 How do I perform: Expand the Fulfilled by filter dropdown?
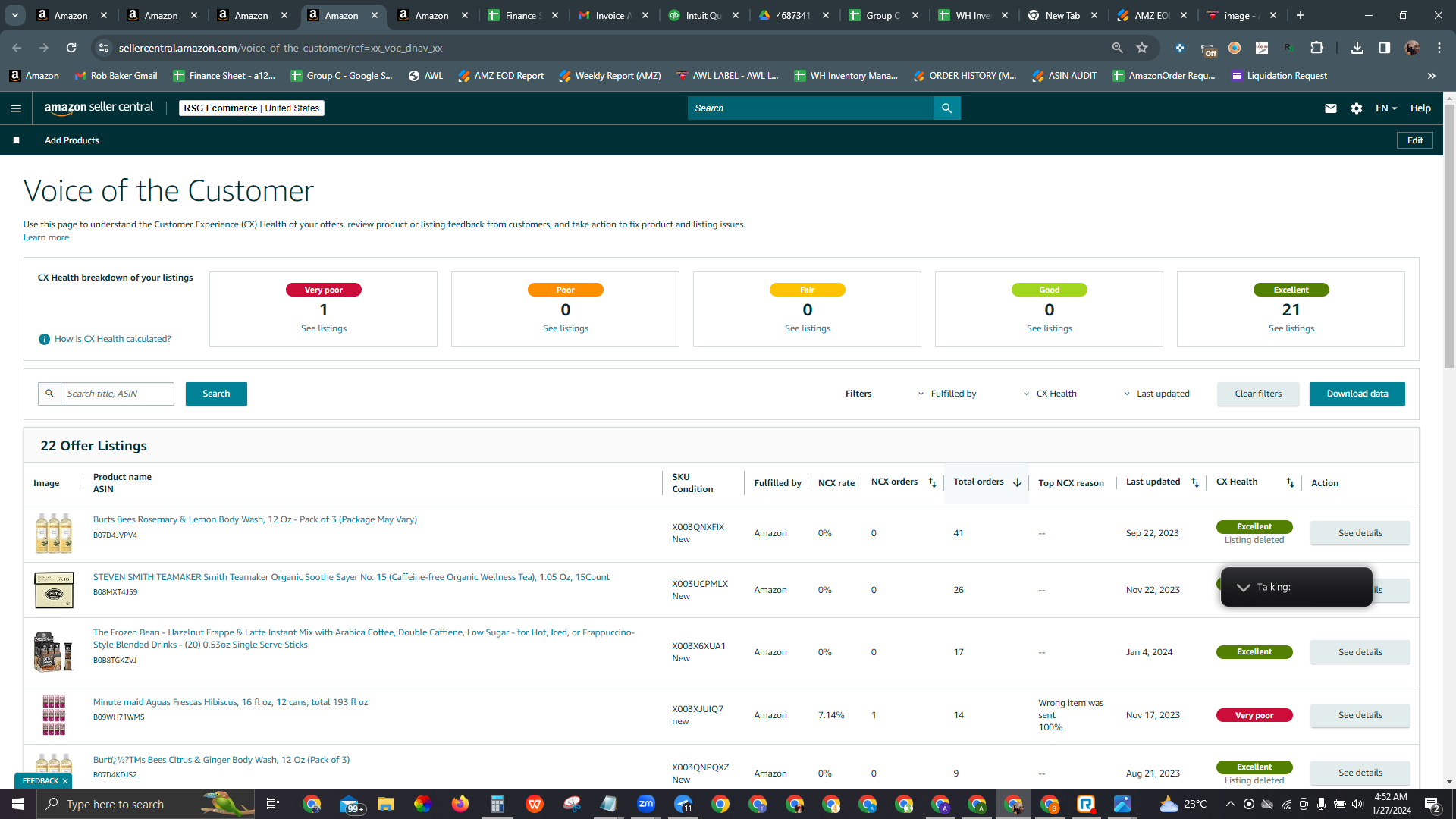[x=947, y=394]
